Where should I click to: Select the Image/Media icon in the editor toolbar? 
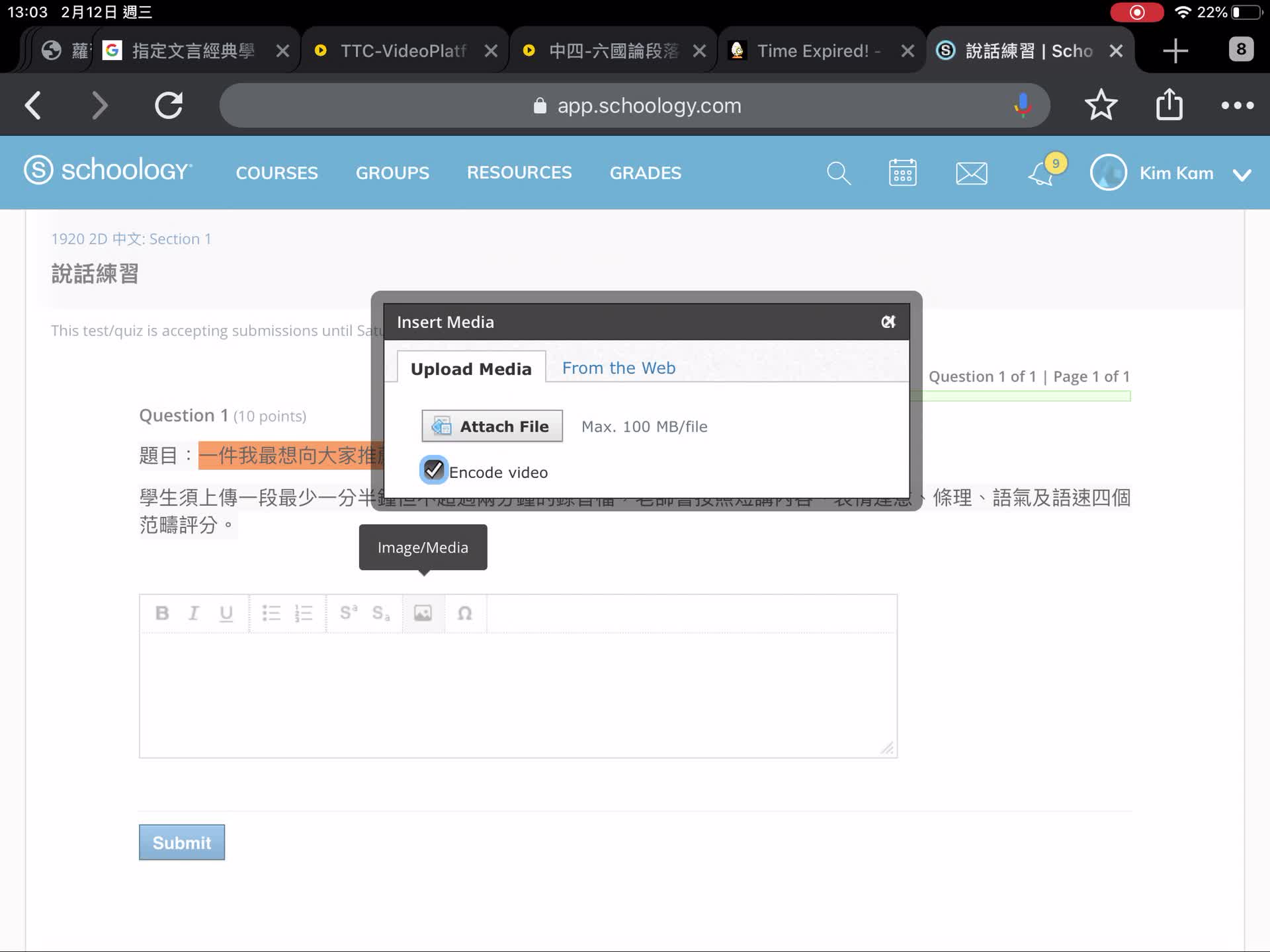pos(423,613)
